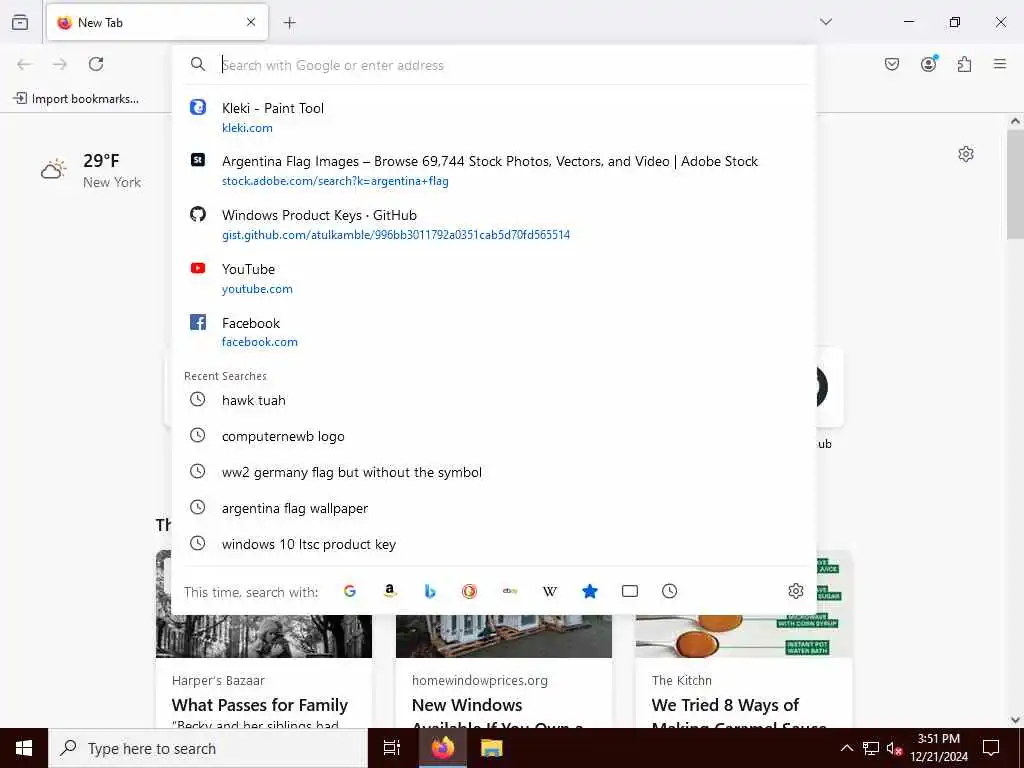
Task: Open Save to Pocket icon
Action: pyautogui.click(x=892, y=64)
